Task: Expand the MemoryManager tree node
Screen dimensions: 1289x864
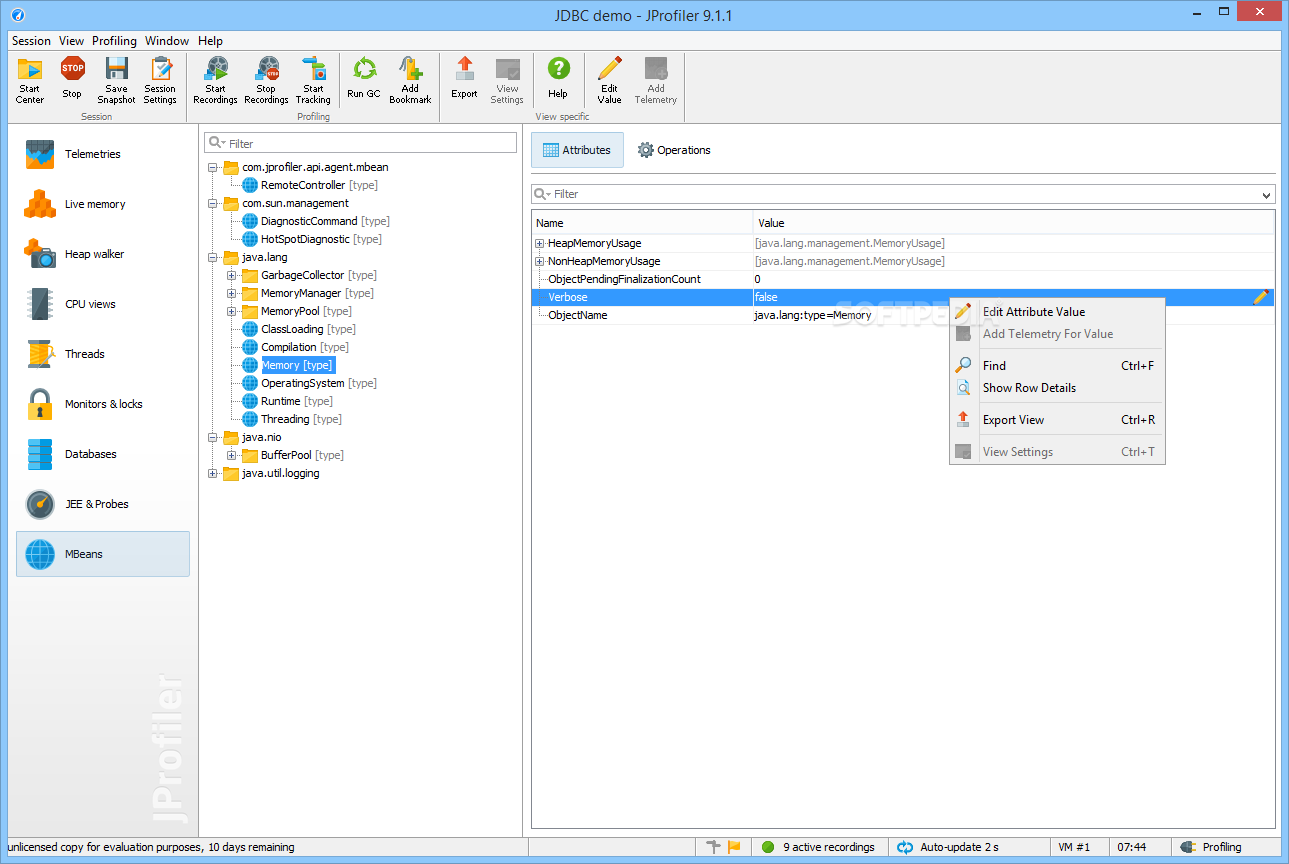Action: (232, 293)
